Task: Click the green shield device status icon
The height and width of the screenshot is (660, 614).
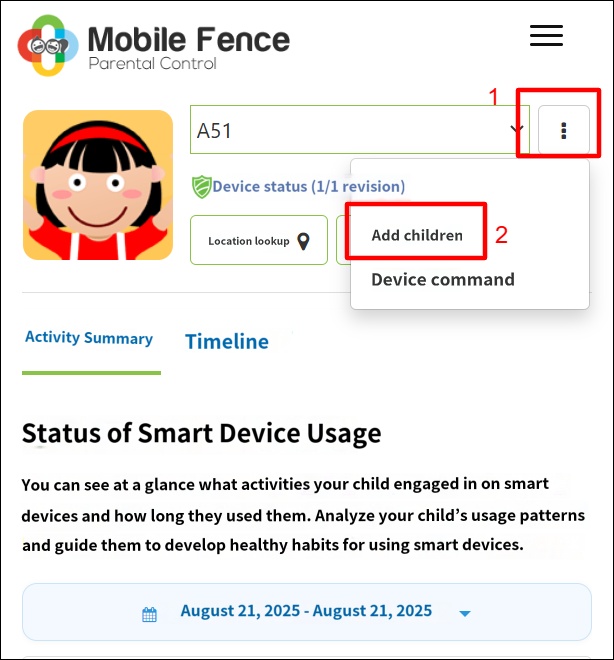Action: pos(201,187)
